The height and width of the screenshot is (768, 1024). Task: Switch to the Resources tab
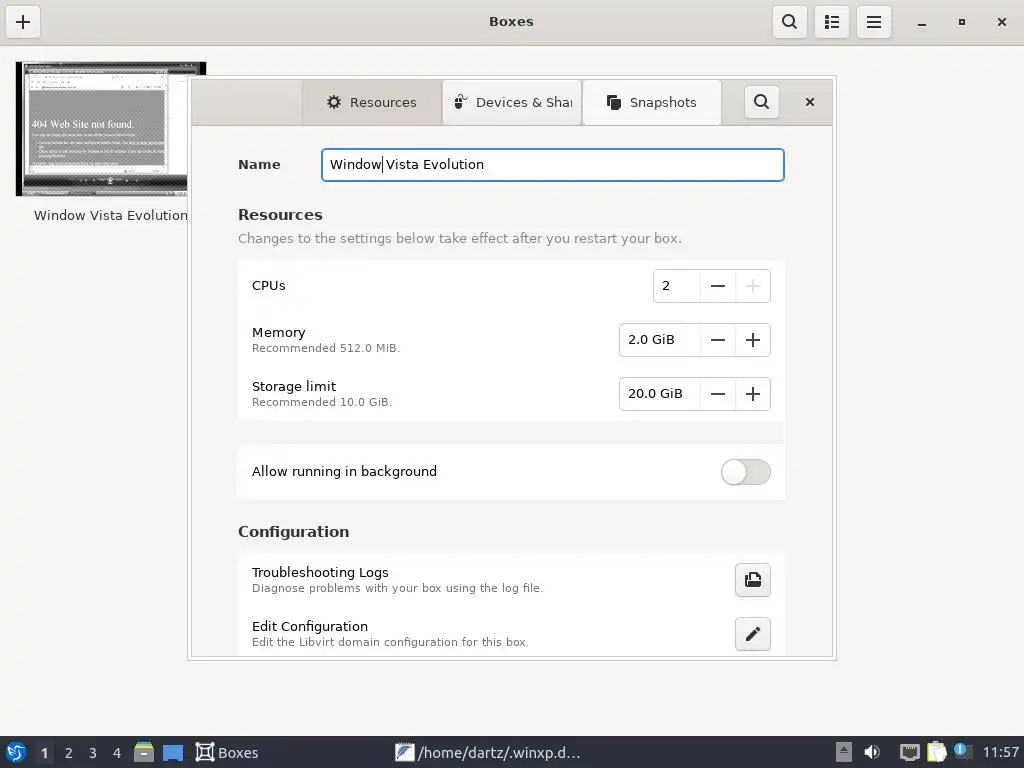point(372,103)
